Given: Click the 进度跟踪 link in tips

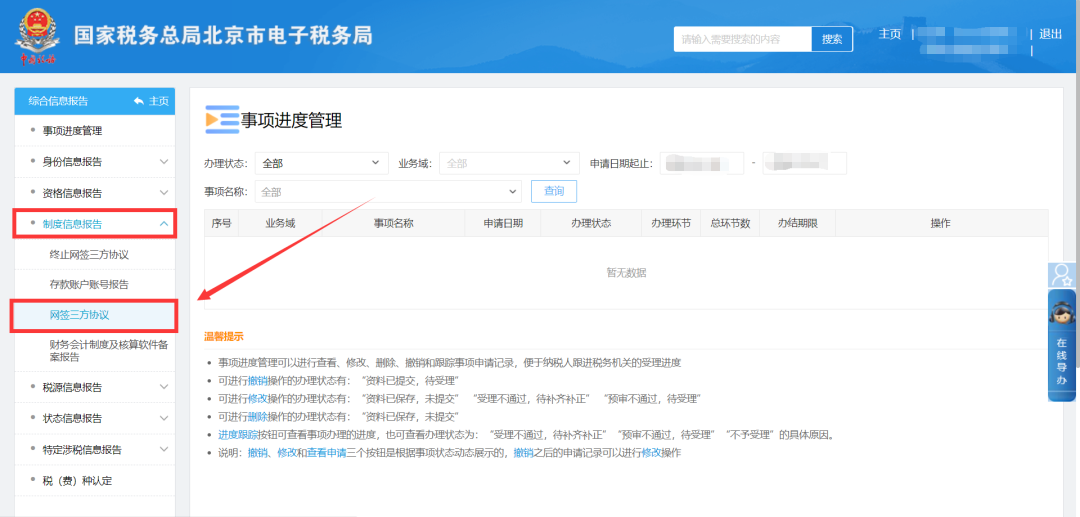Looking at the screenshot, I should tap(238, 435).
